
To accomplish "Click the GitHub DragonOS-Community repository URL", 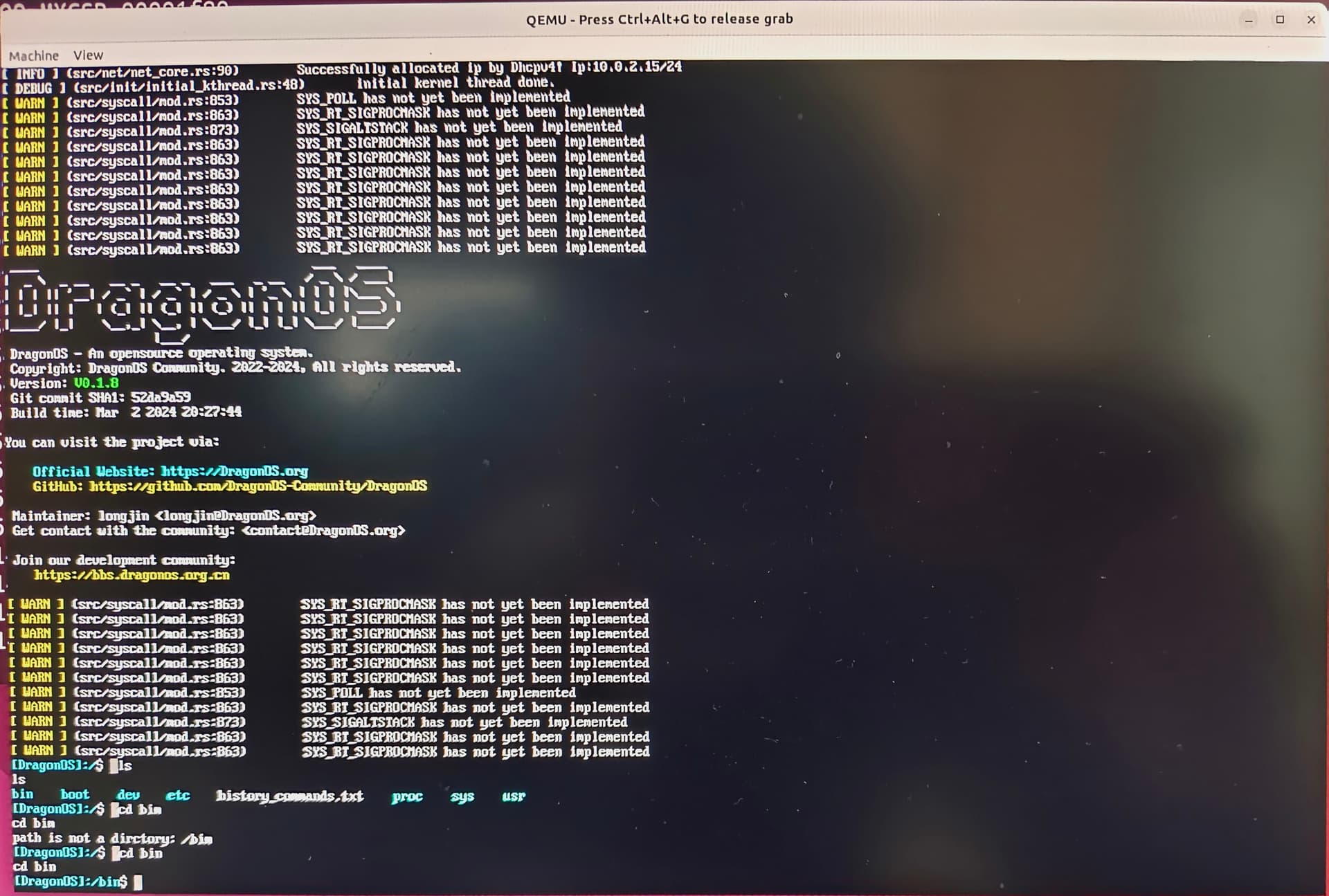I will 258,486.
